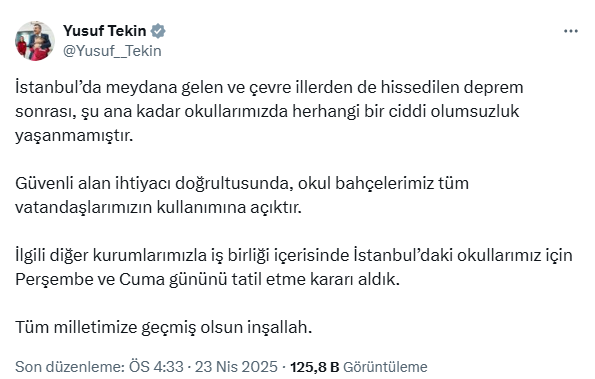
Task: Open the Görüntüleme views label
Action: pyautogui.click(x=385, y=367)
